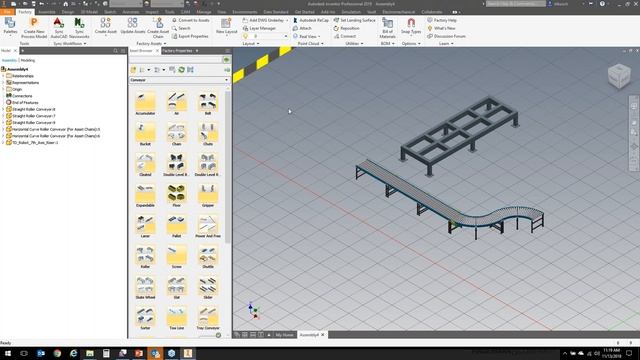This screenshot has height=360, width=640.
Task: Click the ViewCube in viewport
Action: pyautogui.click(x=619, y=76)
